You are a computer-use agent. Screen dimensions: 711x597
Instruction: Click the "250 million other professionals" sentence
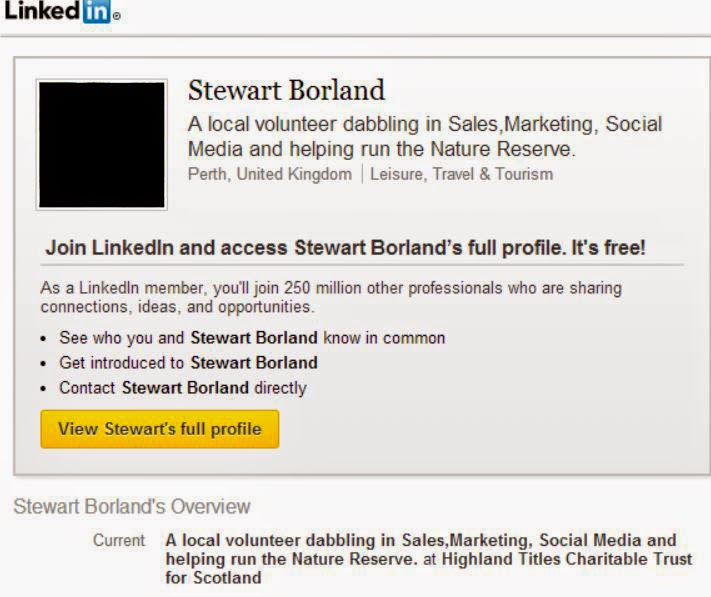pyautogui.click(x=330, y=288)
